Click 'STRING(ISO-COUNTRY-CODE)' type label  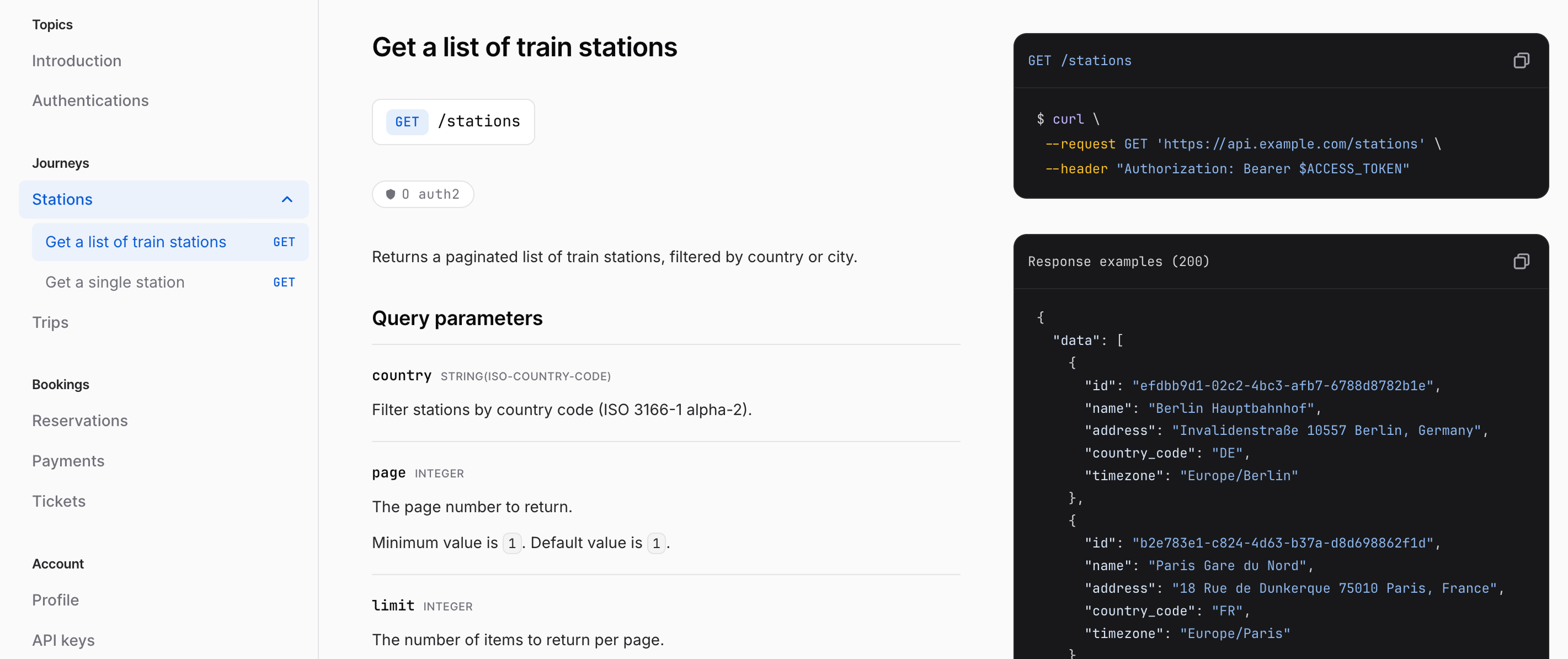[x=526, y=376]
